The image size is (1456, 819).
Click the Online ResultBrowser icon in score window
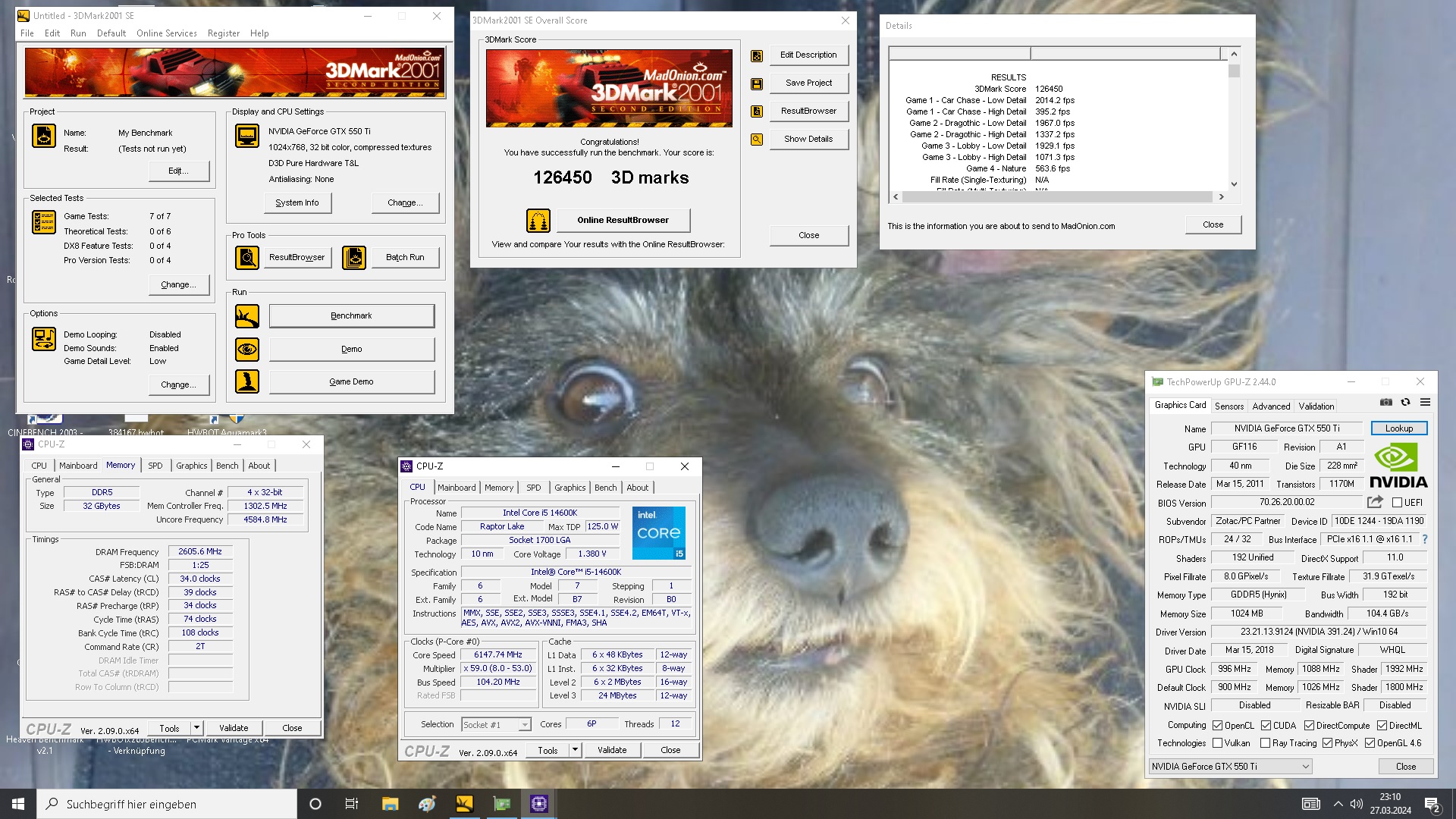point(538,221)
